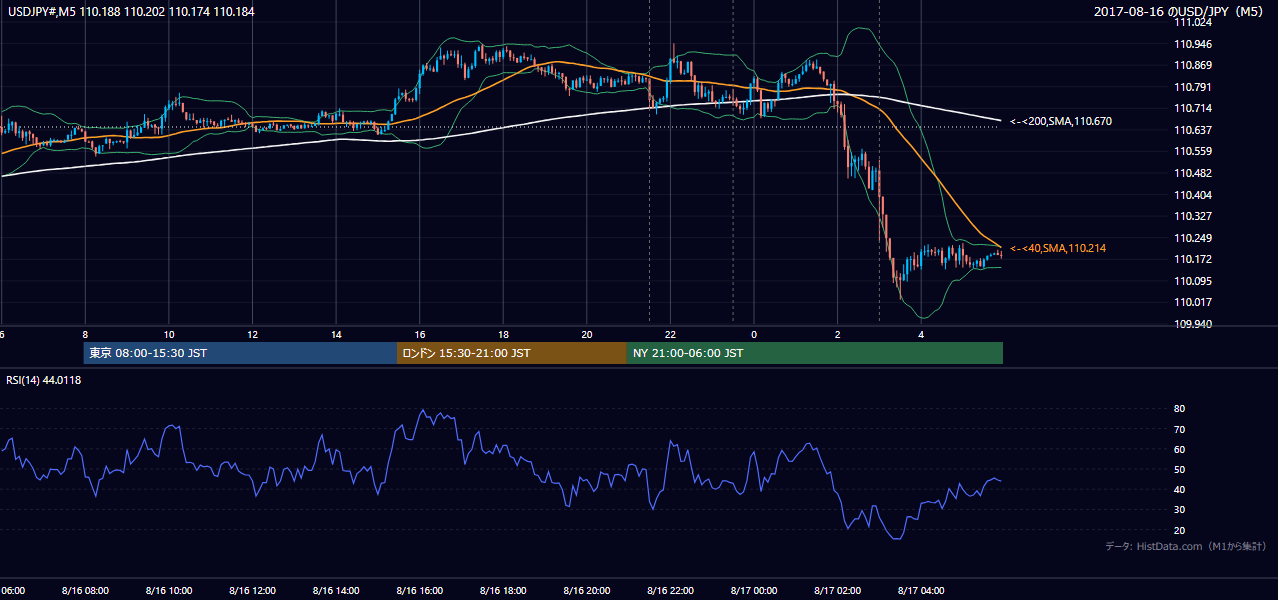Click the 8/16 16:00 date axis label
This screenshot has width=1278, height=600.
[x=420, y=591]
